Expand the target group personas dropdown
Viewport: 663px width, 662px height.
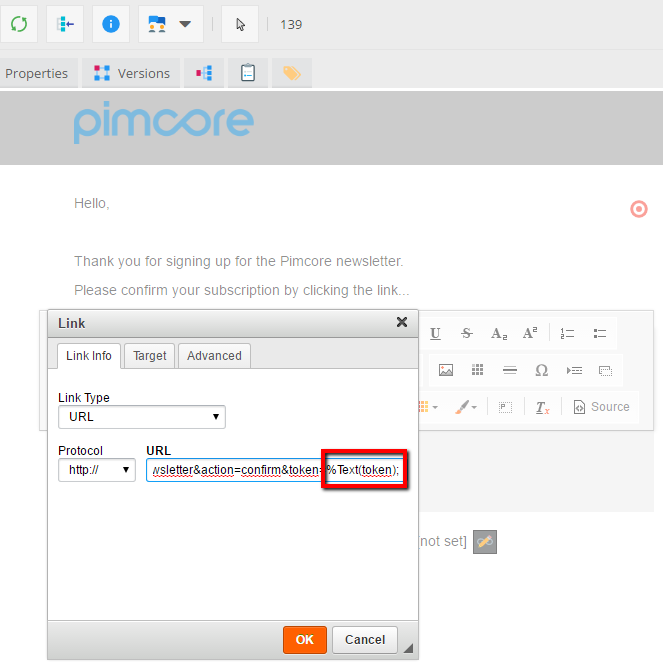[169, 24]
